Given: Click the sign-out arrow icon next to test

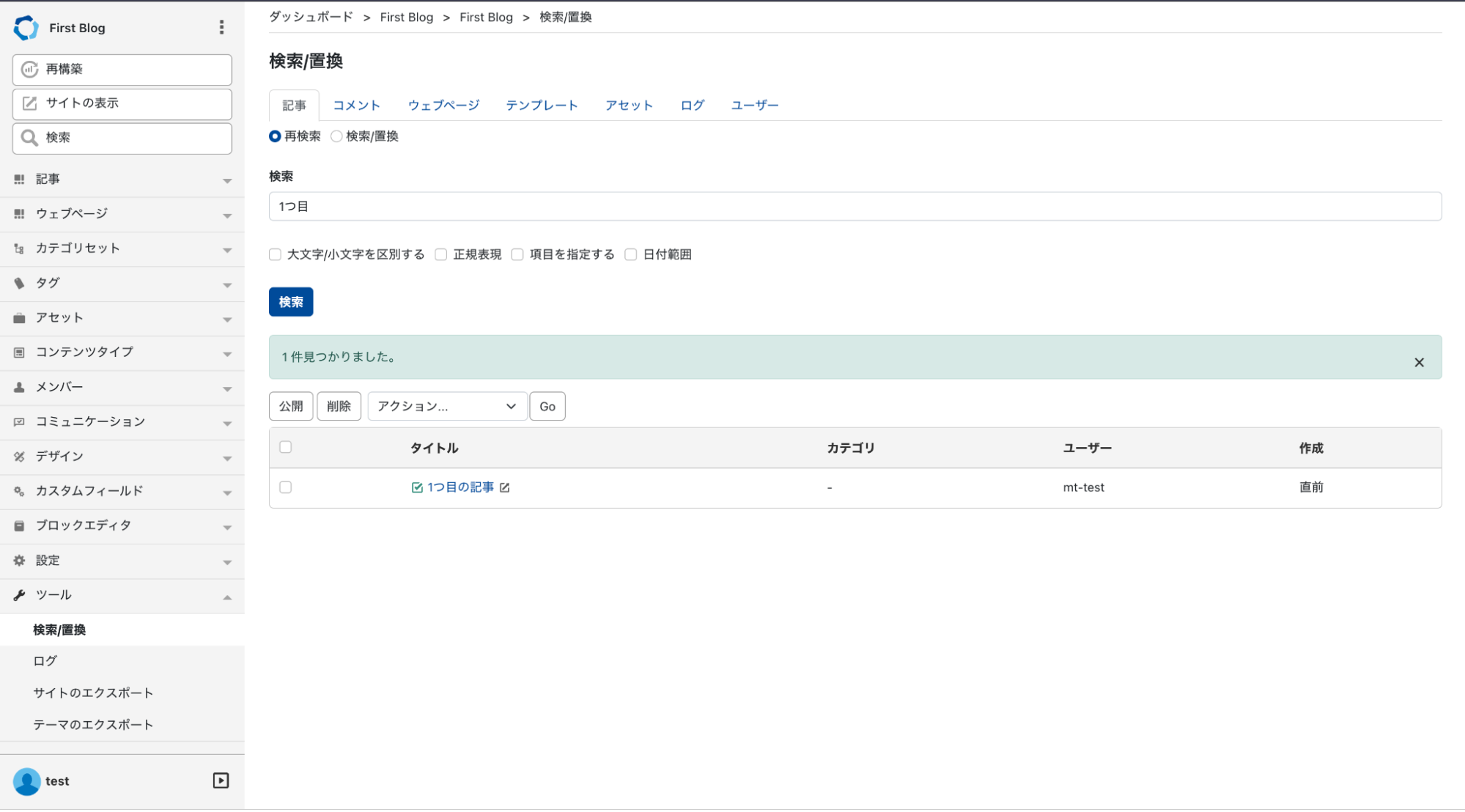Looking at the screenshot, I should [x=221, y=780].
